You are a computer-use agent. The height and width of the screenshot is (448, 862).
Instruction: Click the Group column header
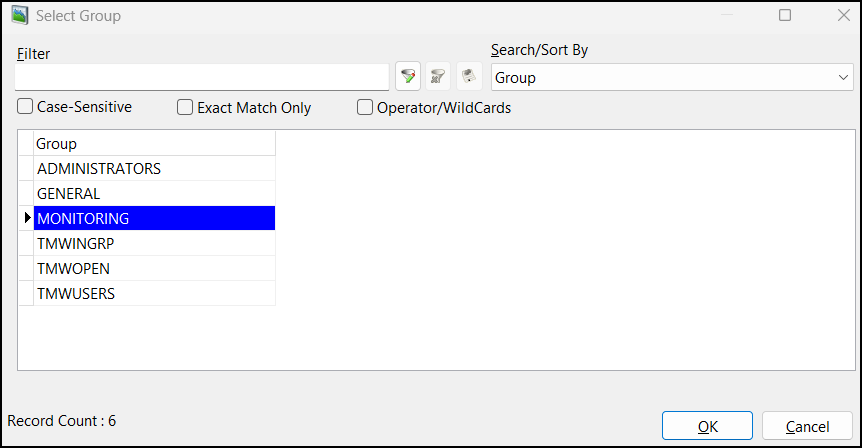154,144
